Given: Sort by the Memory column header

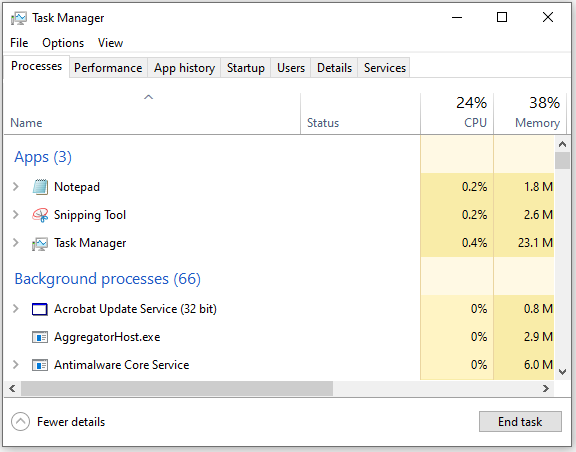Looking at the screenshot, I should (530, 114).
